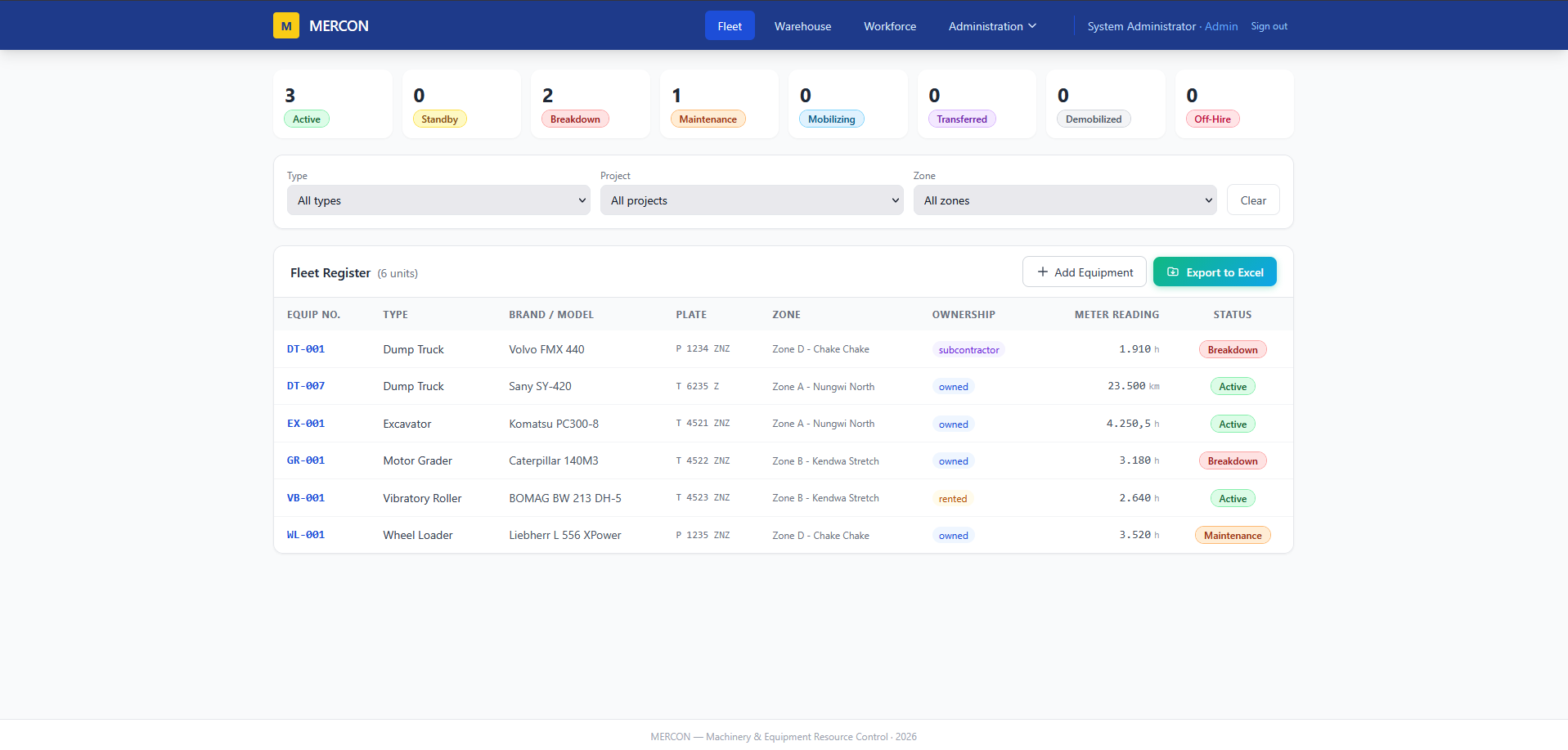Click Breakdown status badge in DT-001 row
The height and width of the screenshot is (750, 1568).
[1233, 350]
